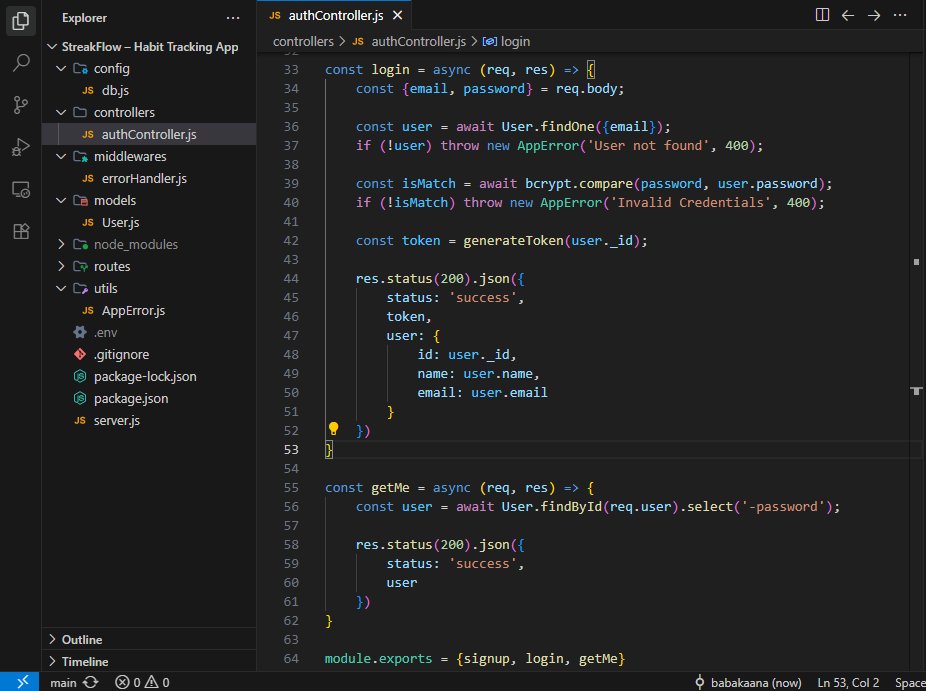
Task: Open package.json file
Action: coord(149,399)
